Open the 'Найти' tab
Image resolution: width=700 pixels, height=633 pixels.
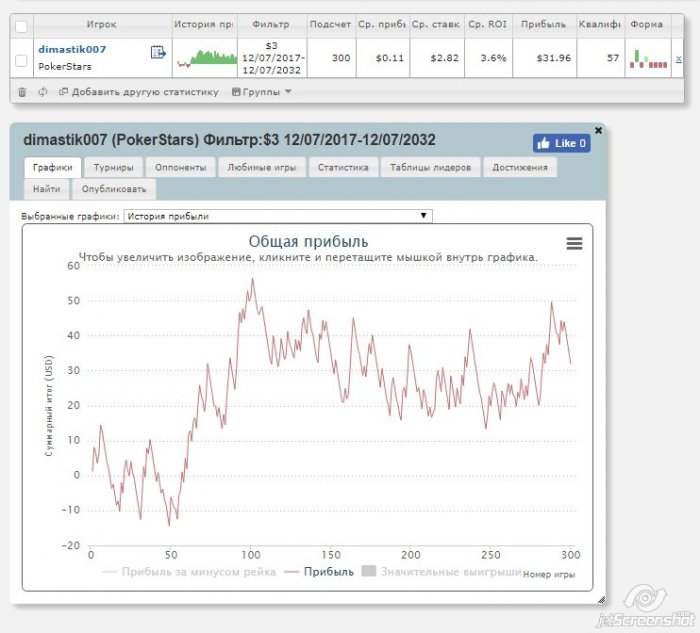pos(46,189)
